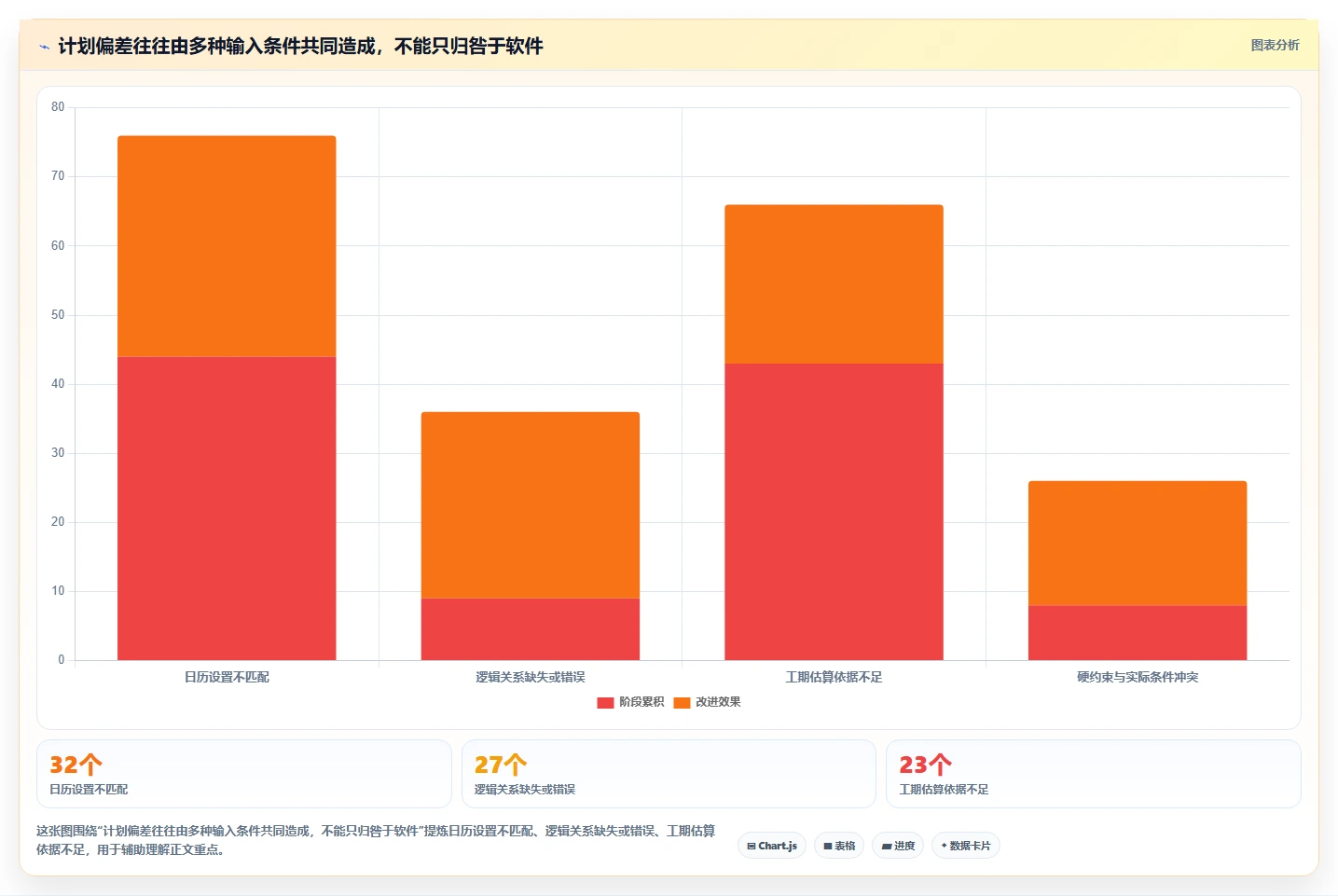The image size is (1338, 896).
Task: Click the y-axis tick label 60
Action: click(58, 246)
